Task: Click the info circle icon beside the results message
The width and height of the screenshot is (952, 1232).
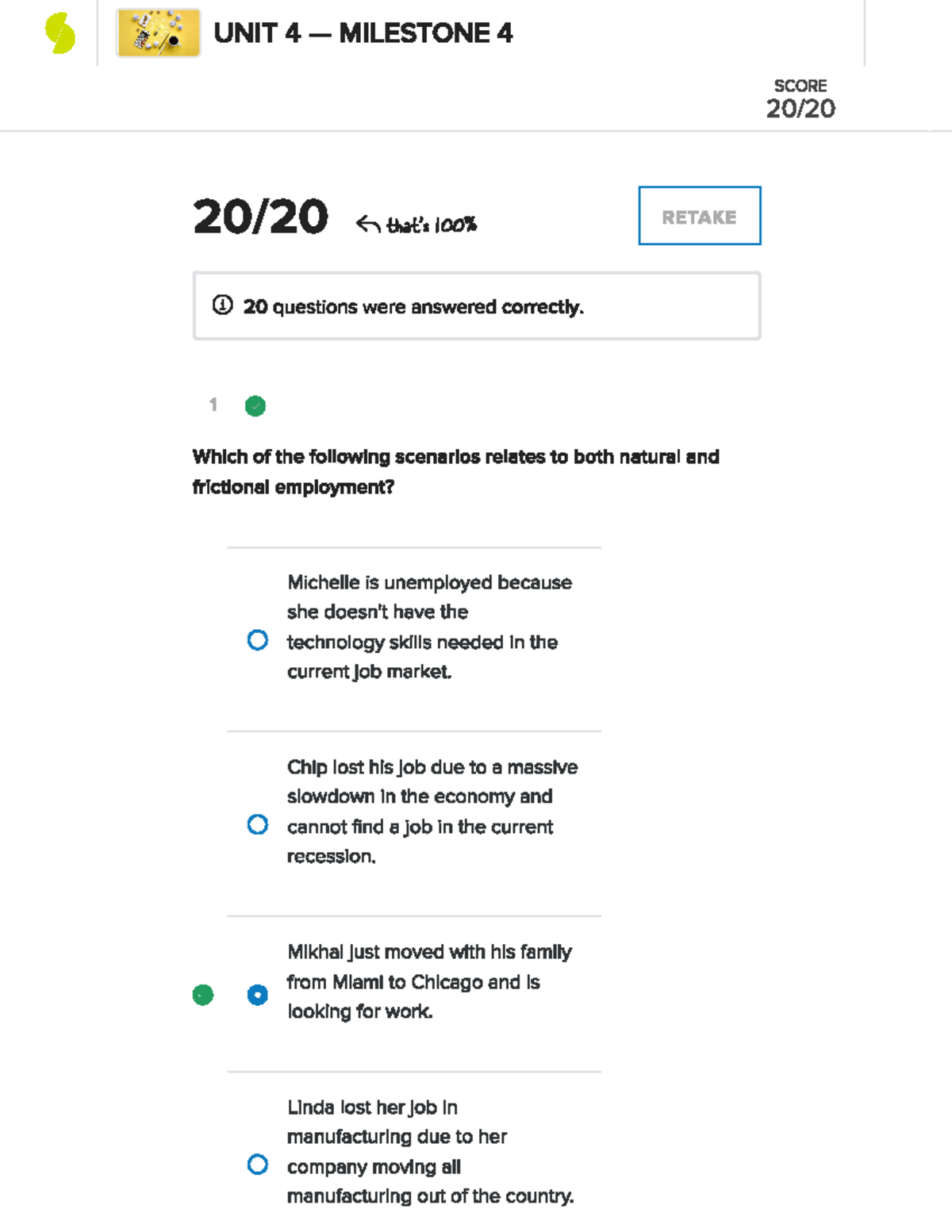Action: point(224,305)
